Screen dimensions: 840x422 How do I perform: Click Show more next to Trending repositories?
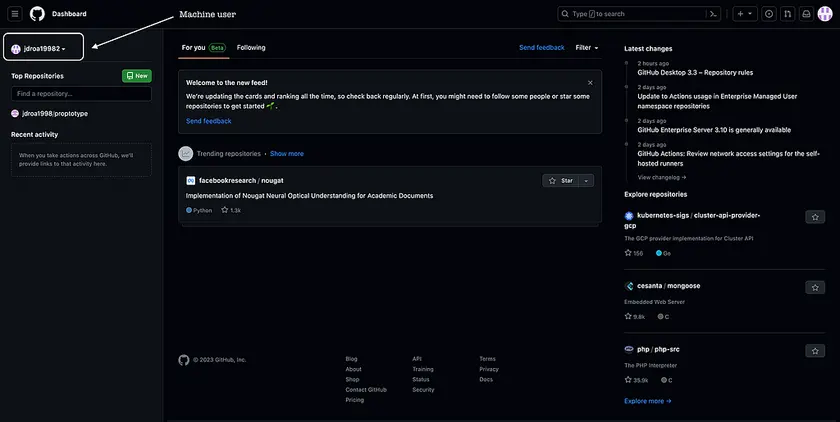(x=287, y=154)
